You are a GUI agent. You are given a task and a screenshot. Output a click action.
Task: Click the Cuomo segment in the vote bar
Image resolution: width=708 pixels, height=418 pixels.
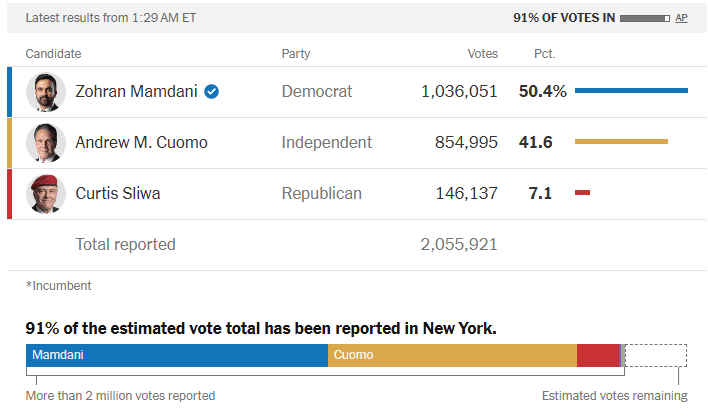pos(452,355)
